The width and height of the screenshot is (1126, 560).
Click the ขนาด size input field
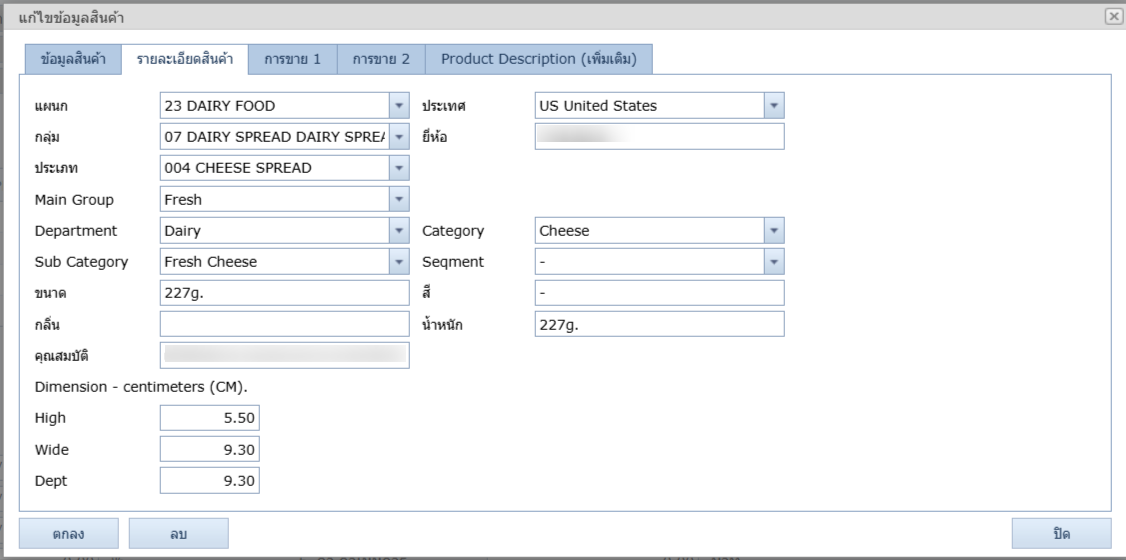[284, 293]
